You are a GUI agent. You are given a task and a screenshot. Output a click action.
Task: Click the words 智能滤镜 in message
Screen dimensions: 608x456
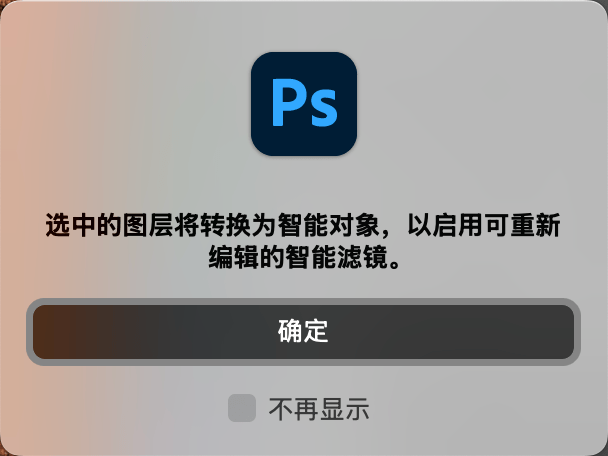click(337, 257)
